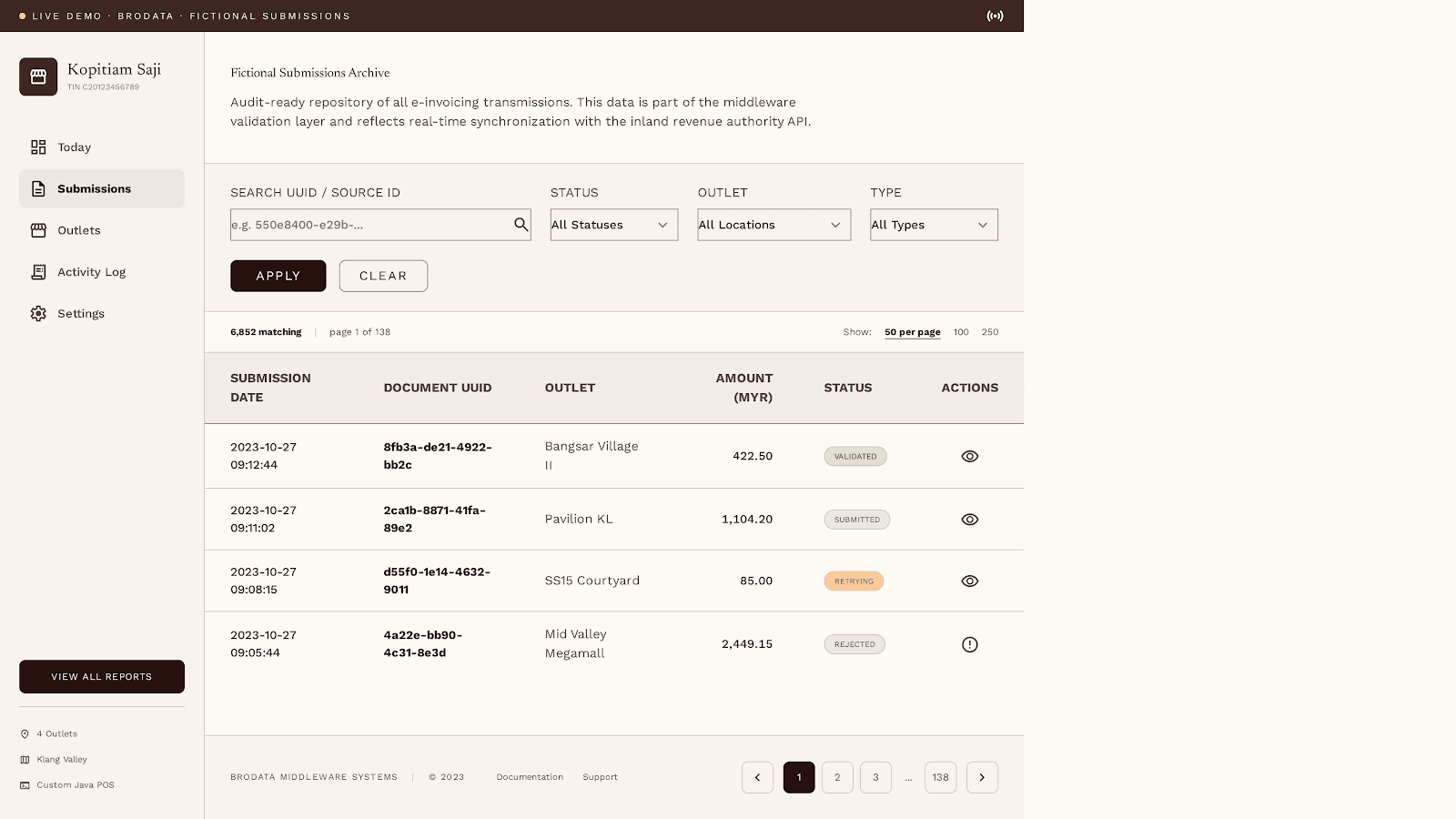This screenshot has width=1456, height=819.
Task: Click the SUBMITTED status badge
Action: click(x=857, y=520)
